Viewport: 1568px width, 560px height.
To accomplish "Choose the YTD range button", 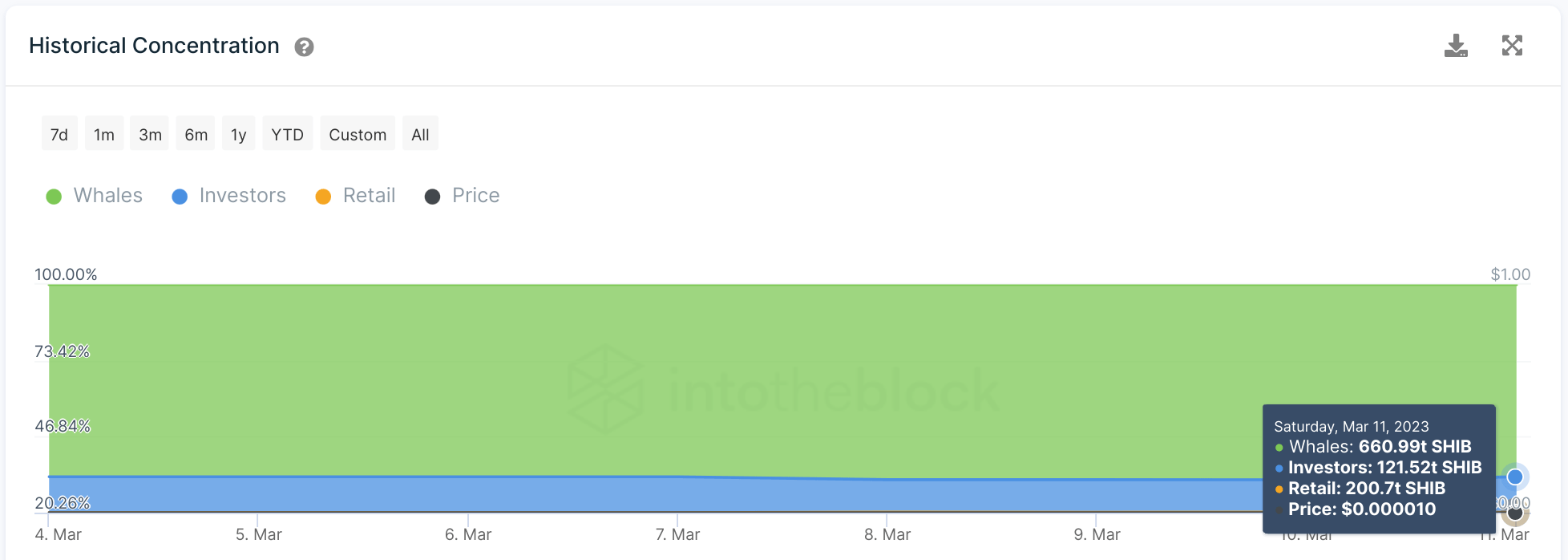I will click(x=287, y=135).
